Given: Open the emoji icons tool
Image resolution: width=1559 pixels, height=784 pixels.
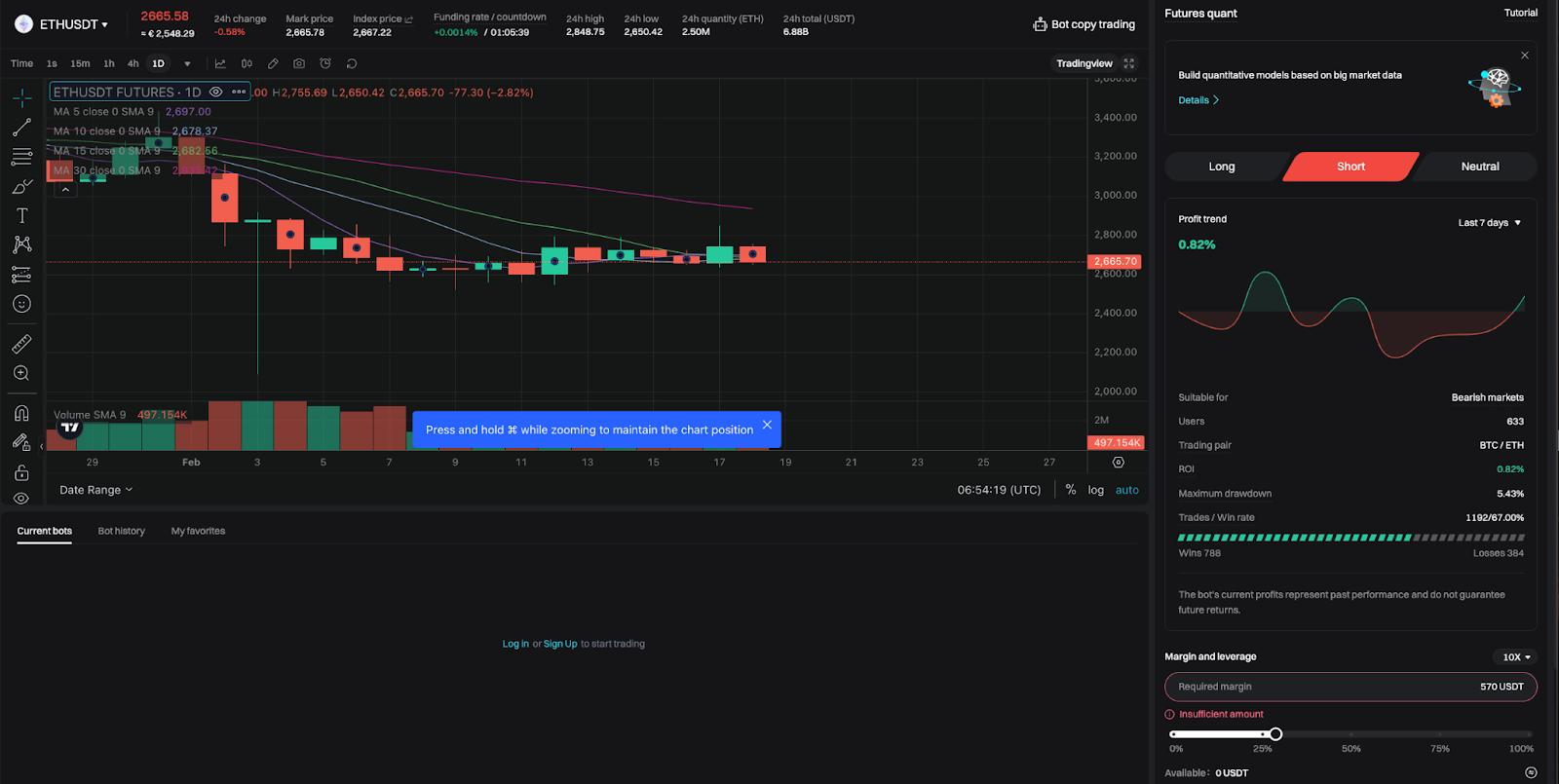Looking at the screenshot, I should click(x=21, y=304).
